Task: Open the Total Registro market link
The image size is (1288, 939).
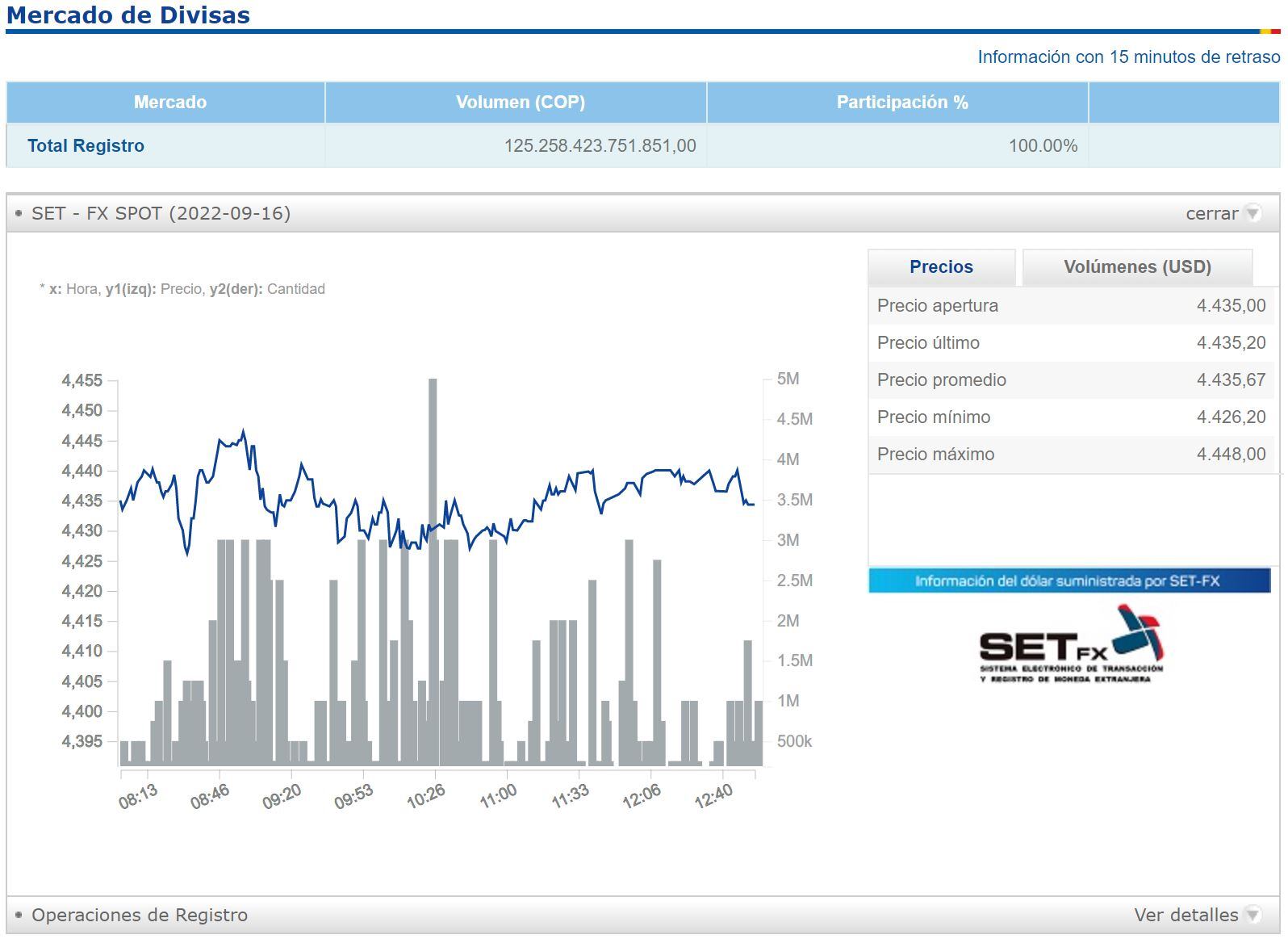Action: tap(86, 146)
